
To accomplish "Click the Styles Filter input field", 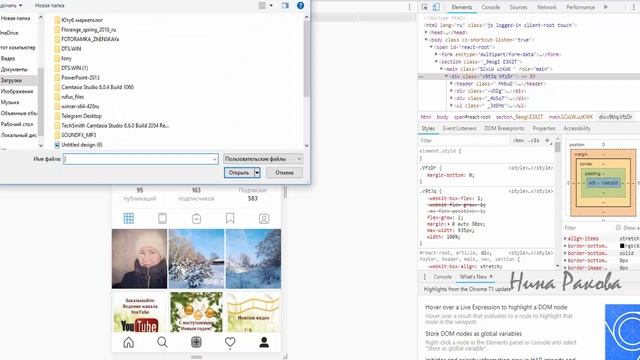I will (463, 140).
